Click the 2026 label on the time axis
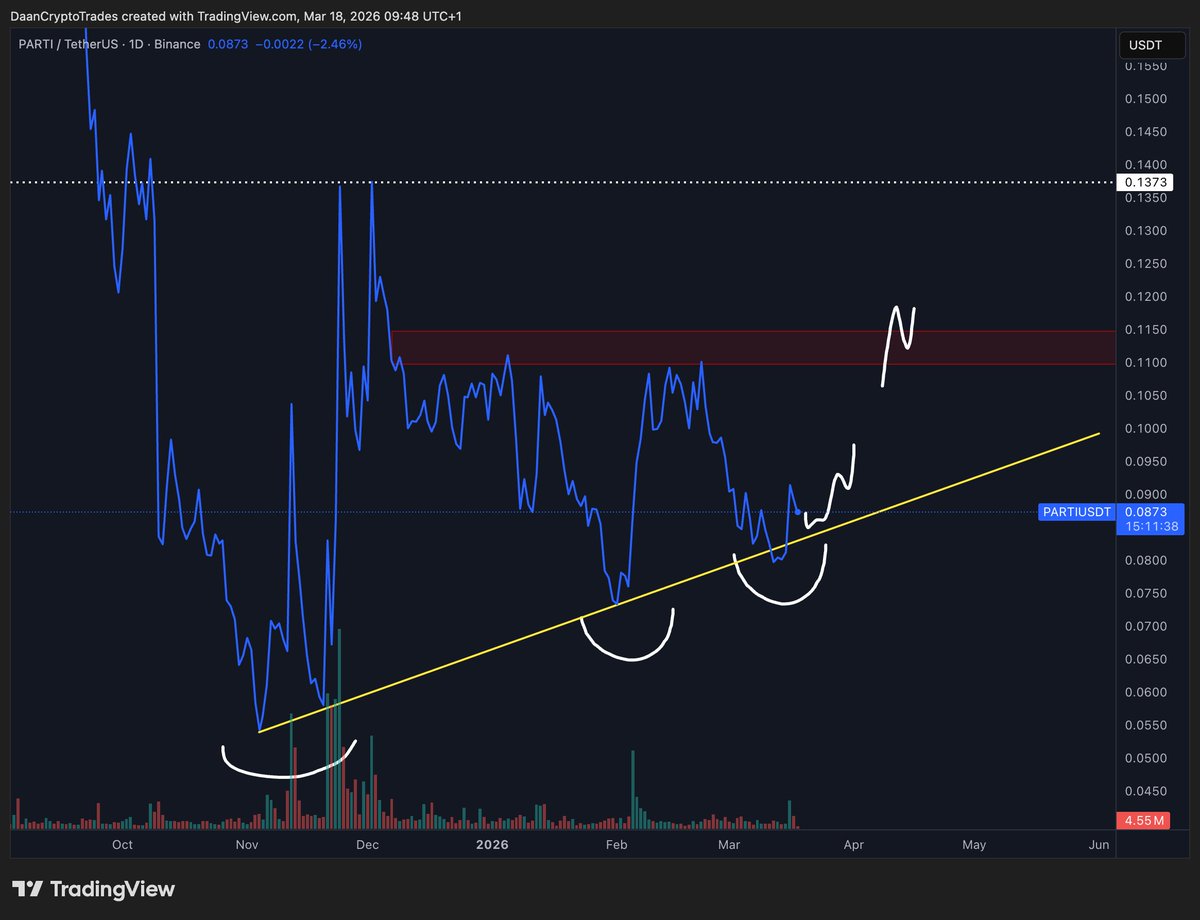 point(491,845)
